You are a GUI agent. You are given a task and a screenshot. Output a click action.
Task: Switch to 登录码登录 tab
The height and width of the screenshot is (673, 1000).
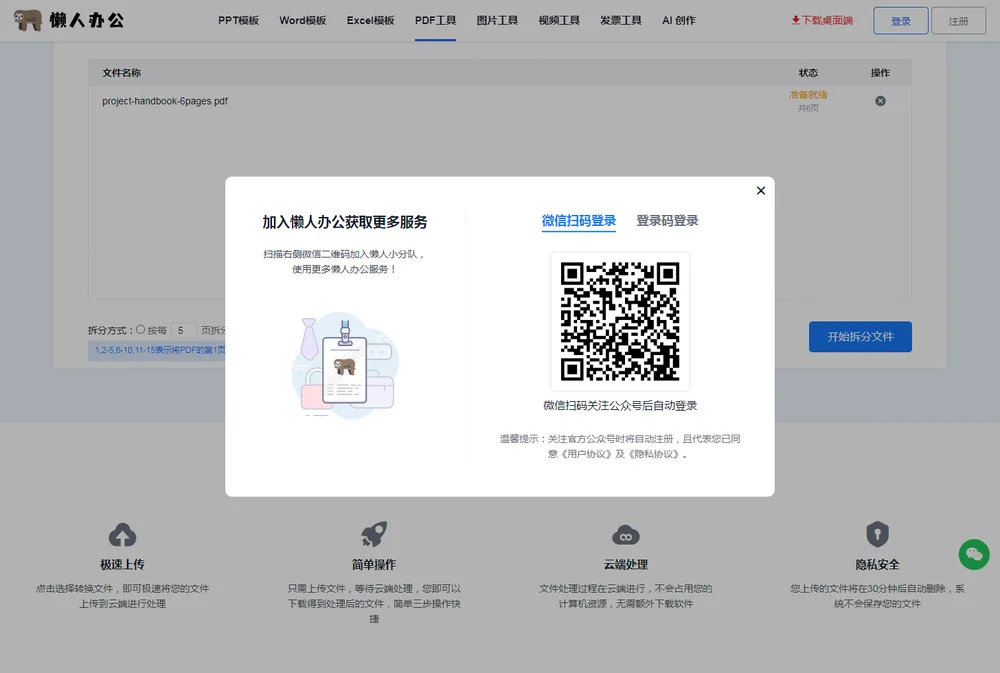(x=667, y=221)
